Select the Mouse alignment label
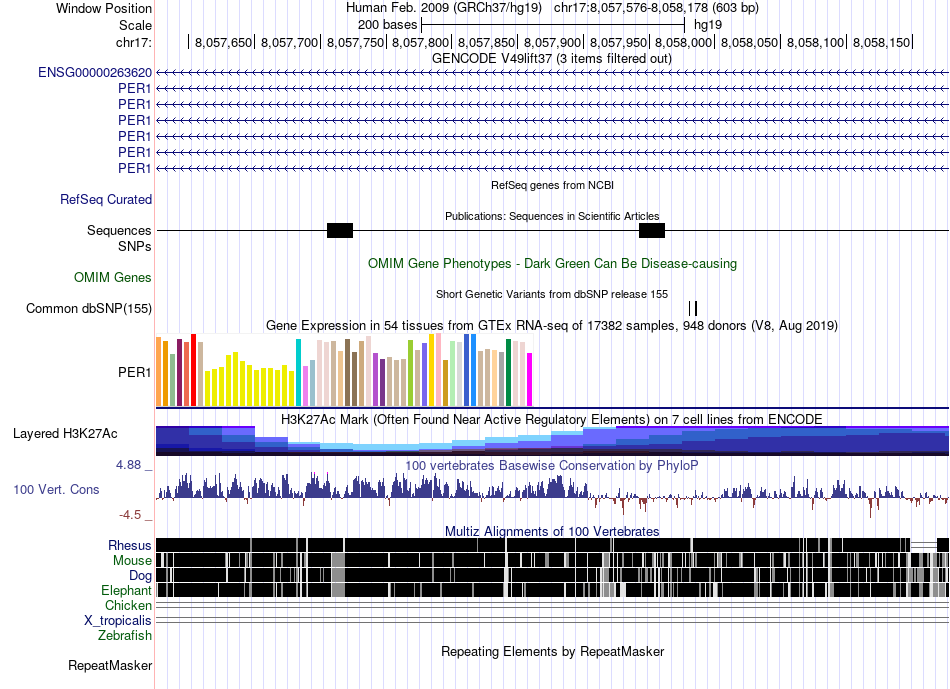This screenshot has width=950, height=689. coord(132,561)
